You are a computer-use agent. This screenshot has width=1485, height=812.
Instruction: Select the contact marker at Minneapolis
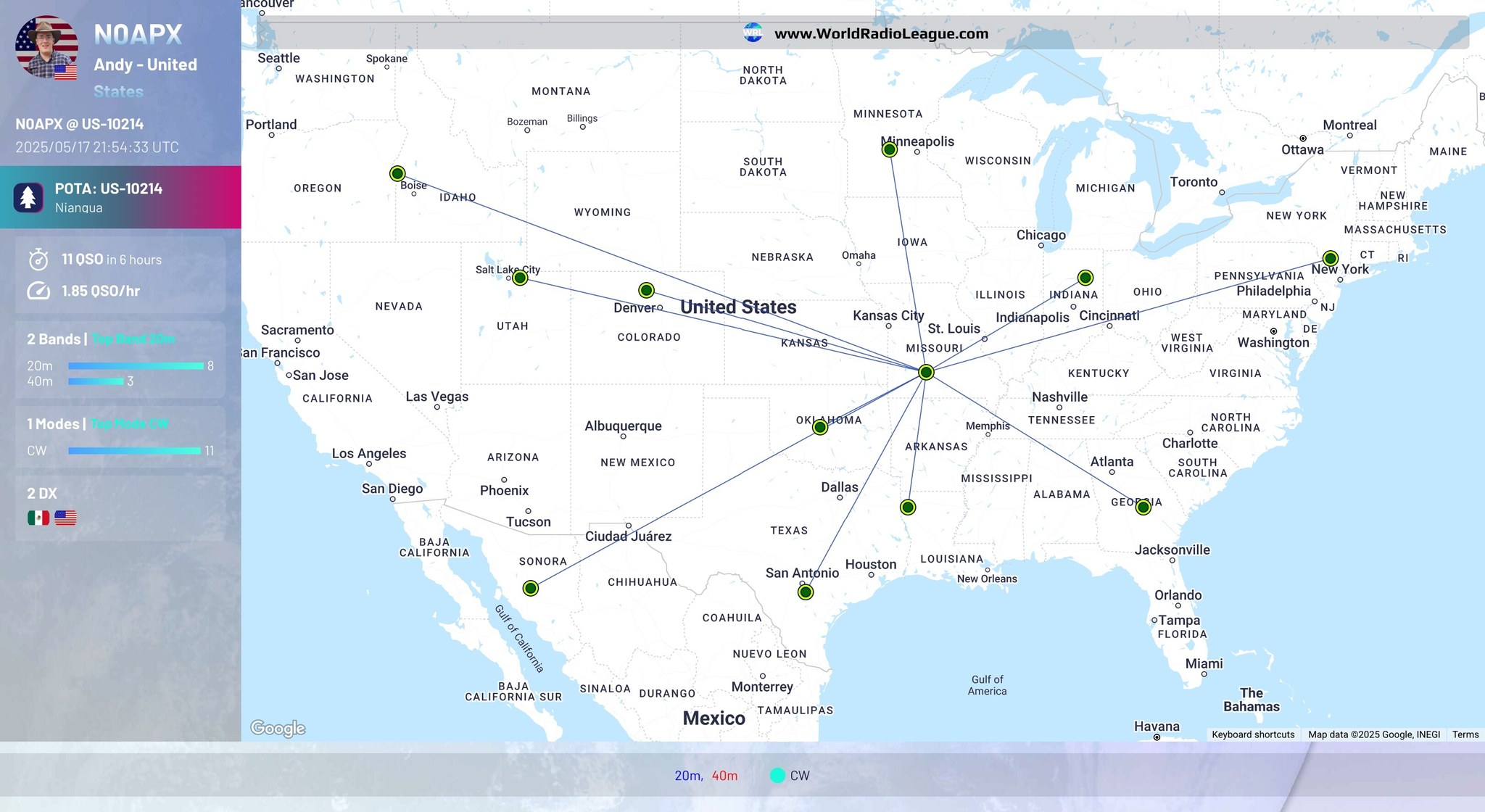[x=890, y=149]
